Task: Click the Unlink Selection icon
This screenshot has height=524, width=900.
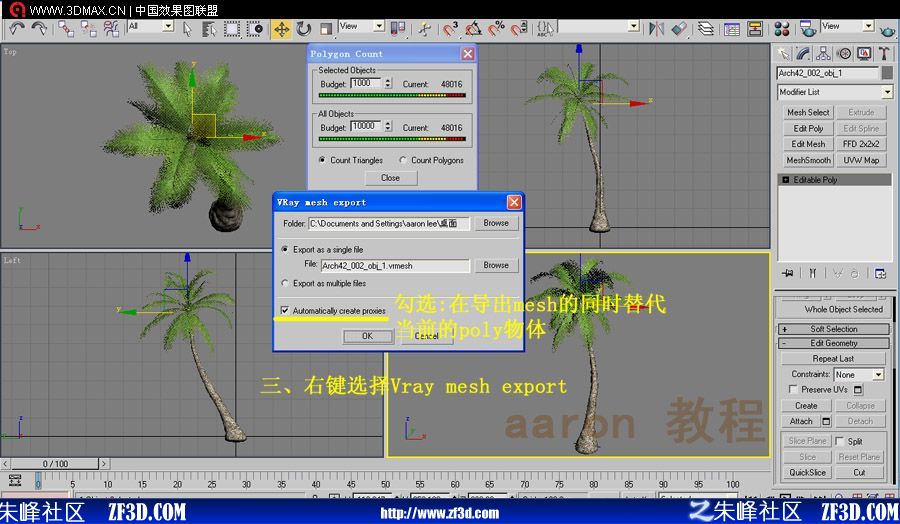Action: pyautogui.click(x=88, y=29)
